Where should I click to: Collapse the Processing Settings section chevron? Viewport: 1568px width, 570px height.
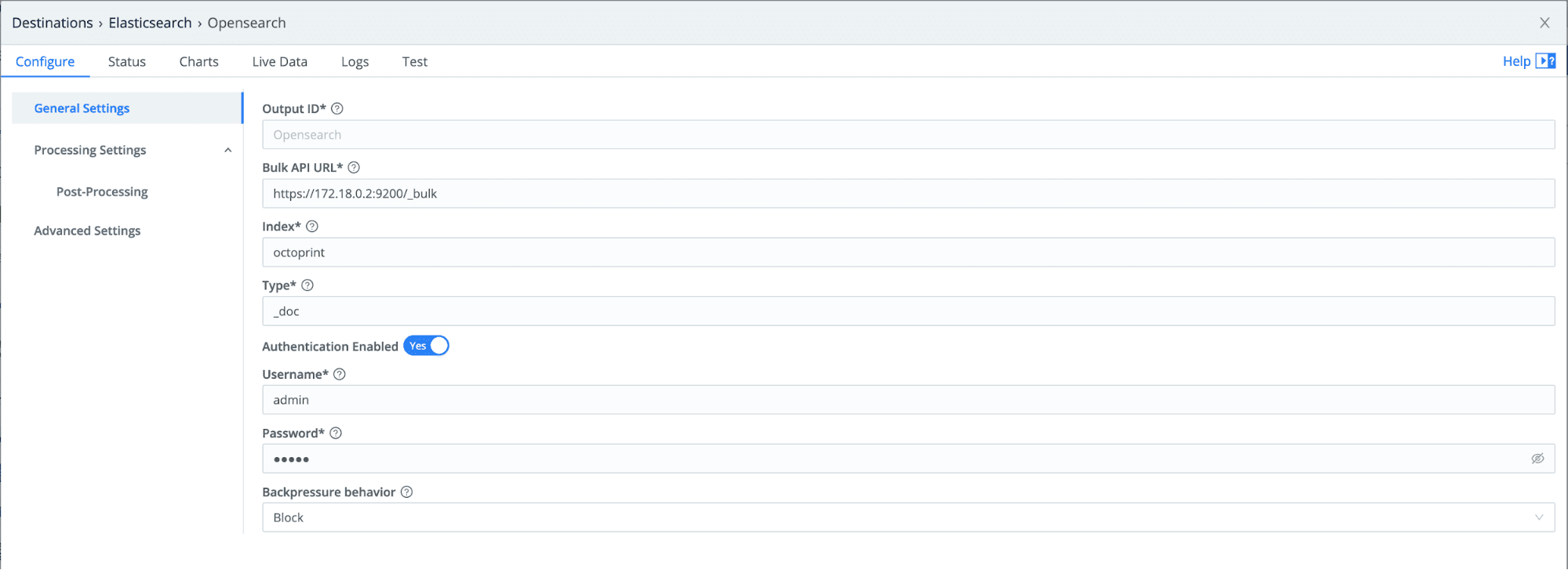(x=228, y=151)
